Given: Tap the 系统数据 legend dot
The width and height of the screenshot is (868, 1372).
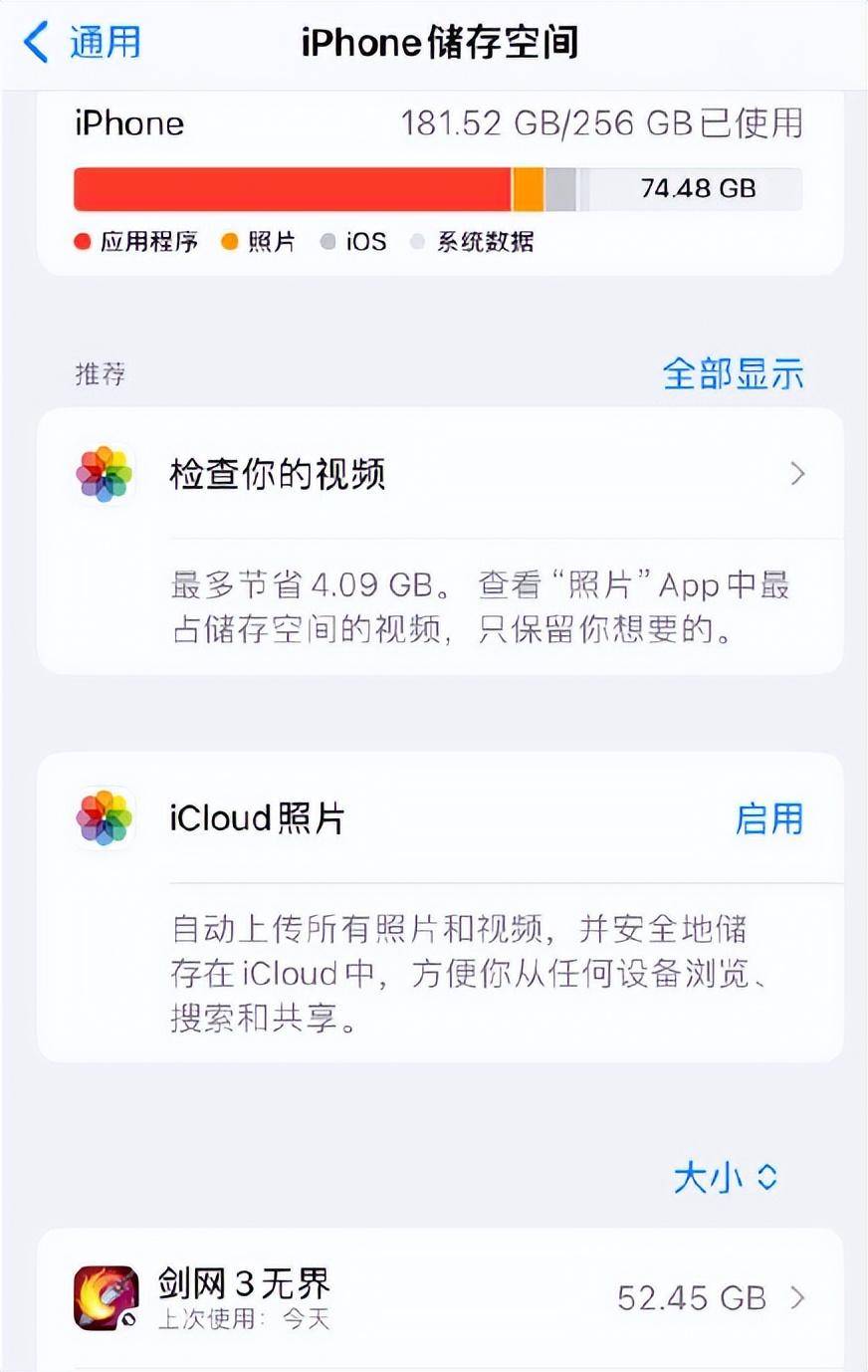Looking at the screenshot, I should (x=418, y=242).
